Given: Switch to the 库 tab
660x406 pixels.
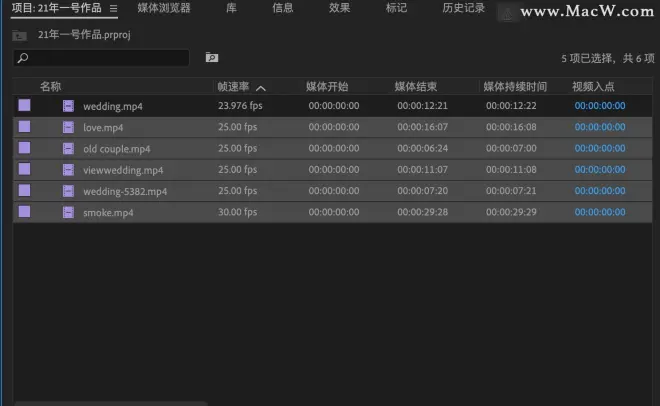Looking at the screenshot, I should 231,8.
